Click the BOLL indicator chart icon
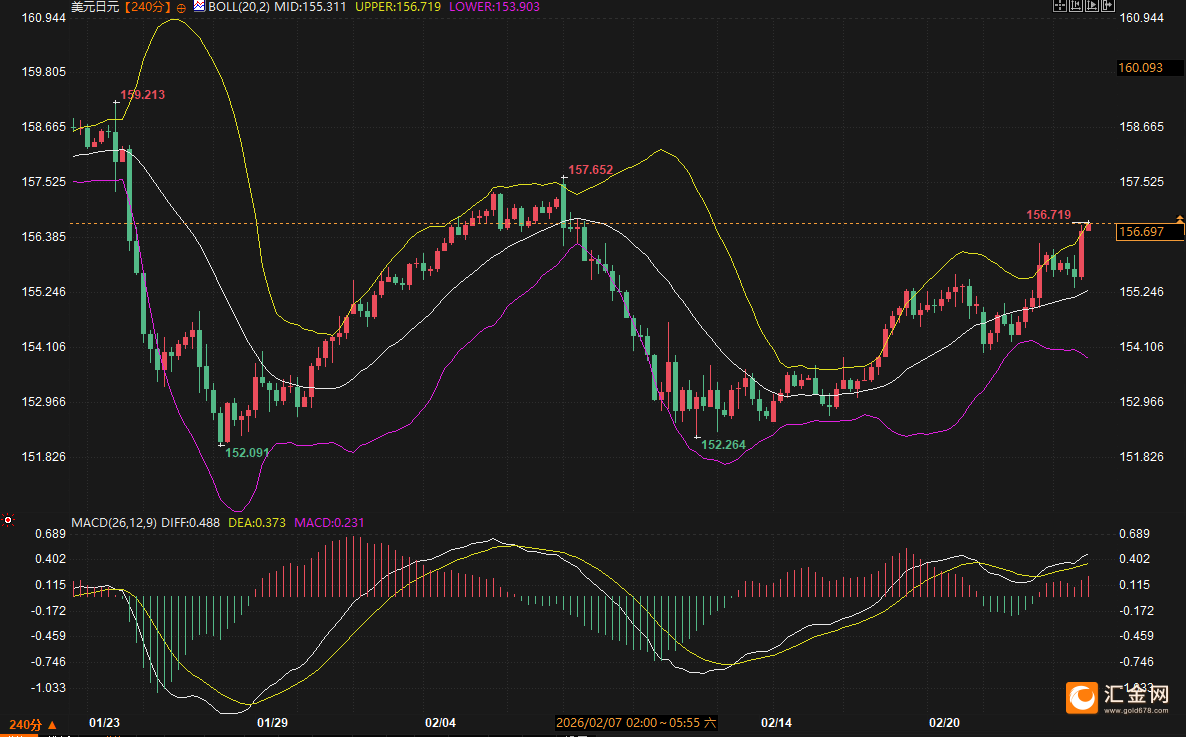1186x737 pixels. tap(199, 6)
